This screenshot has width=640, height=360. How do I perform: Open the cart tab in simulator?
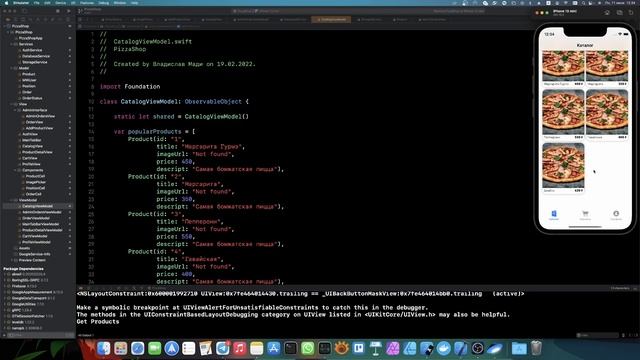[585, 215]
